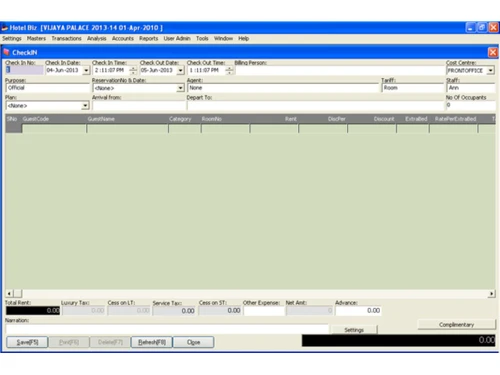This screenshot has width=500, height=375.
Task: Click the Save[F5] button
Action: tap(27, 342)
